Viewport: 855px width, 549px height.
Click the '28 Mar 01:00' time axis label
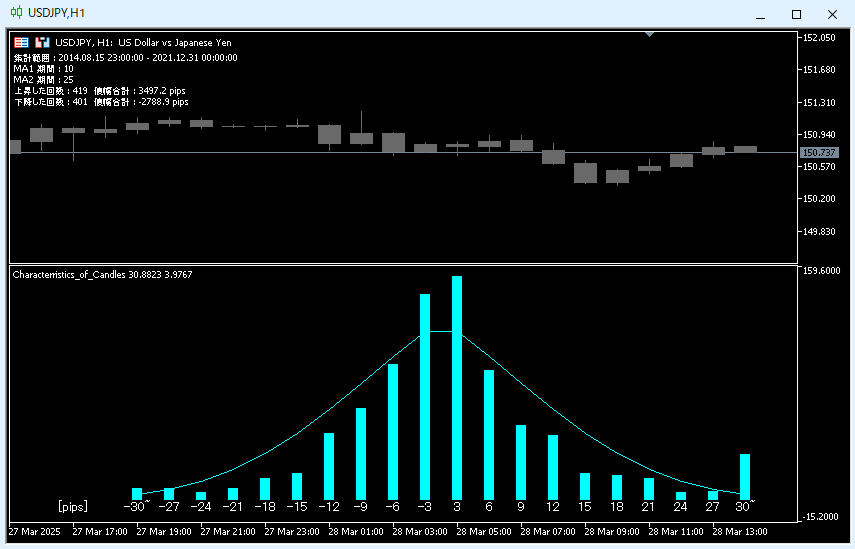coord(356,532)
